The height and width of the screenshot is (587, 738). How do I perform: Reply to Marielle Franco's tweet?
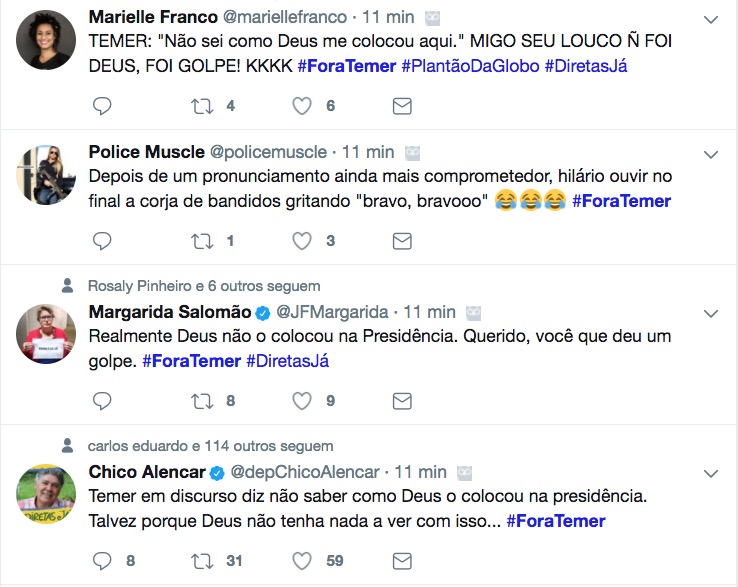(x=102, y=106)
